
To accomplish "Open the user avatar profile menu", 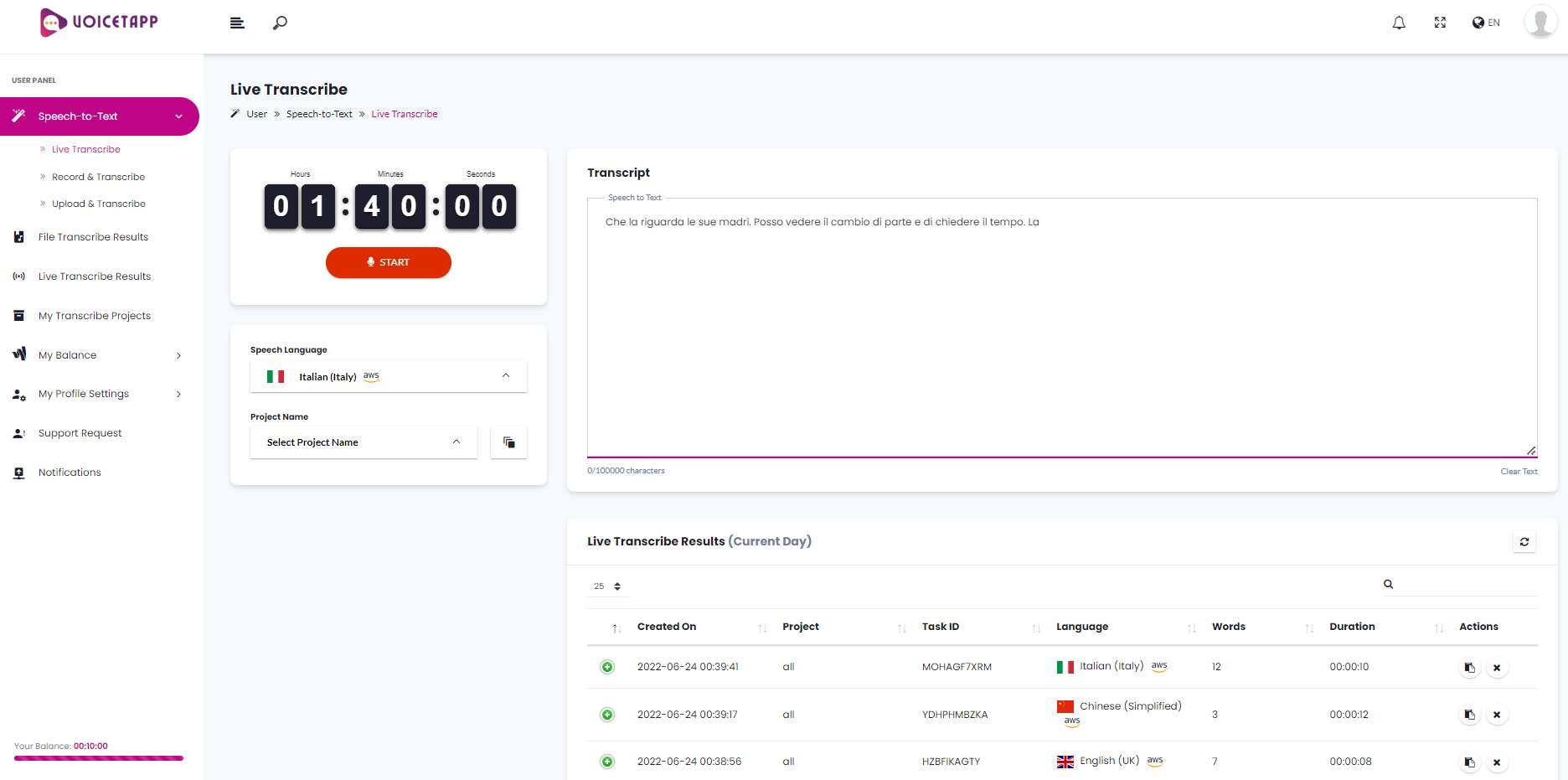I will 1540,23.
